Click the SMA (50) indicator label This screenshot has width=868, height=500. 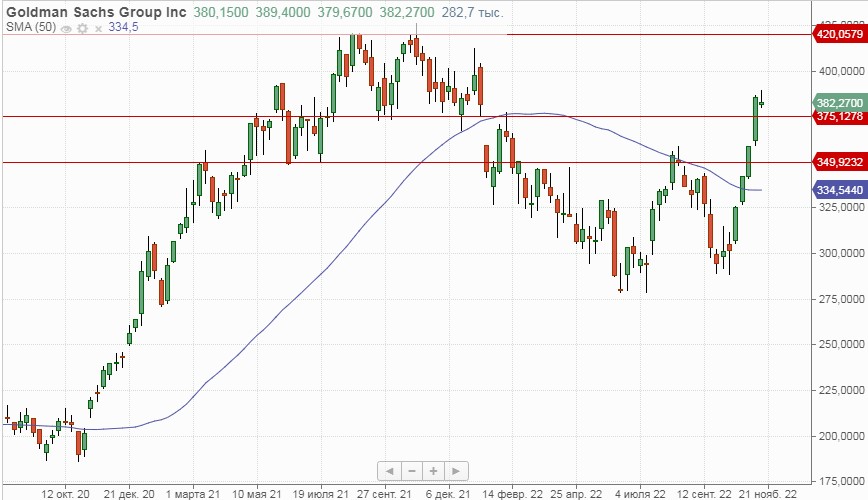pos(29,28)
